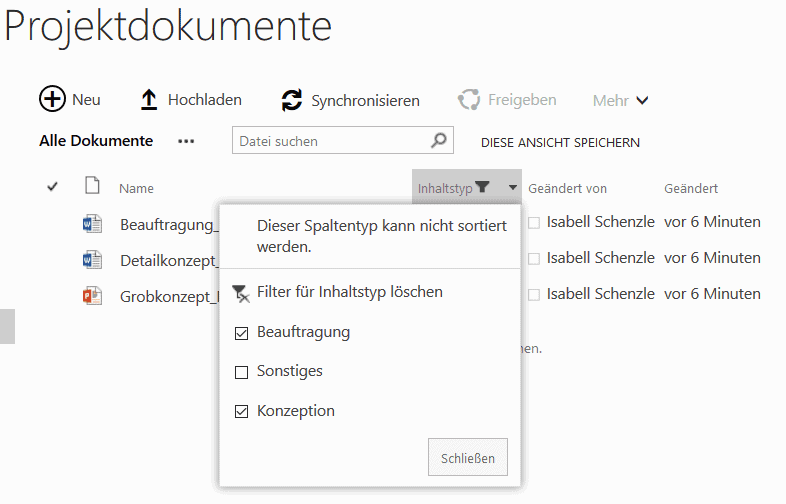Click the Schließen button
This screenshot has width=786, height=504.
pos(468,457)
